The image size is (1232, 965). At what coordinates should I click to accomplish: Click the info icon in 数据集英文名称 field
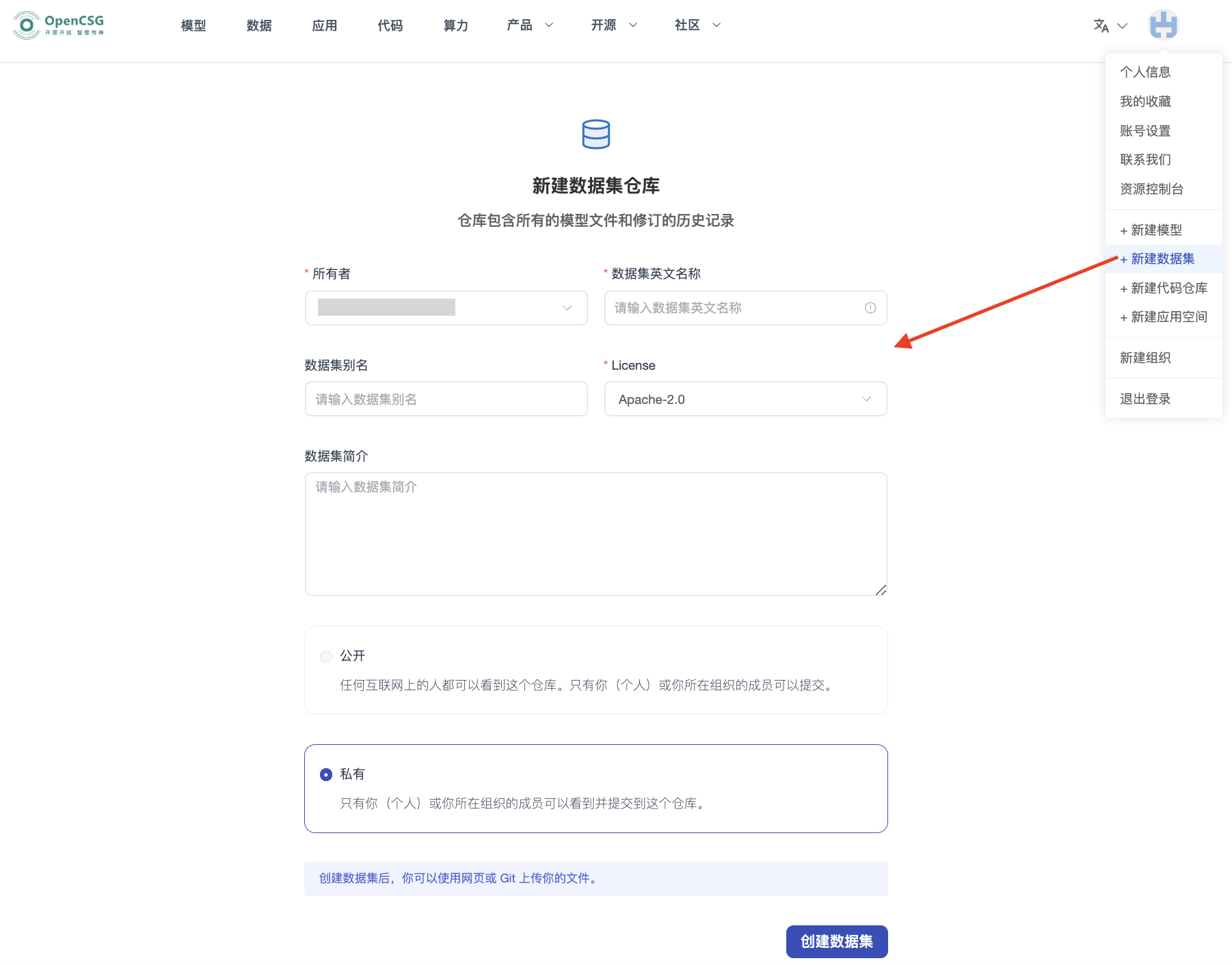point(870,308)
